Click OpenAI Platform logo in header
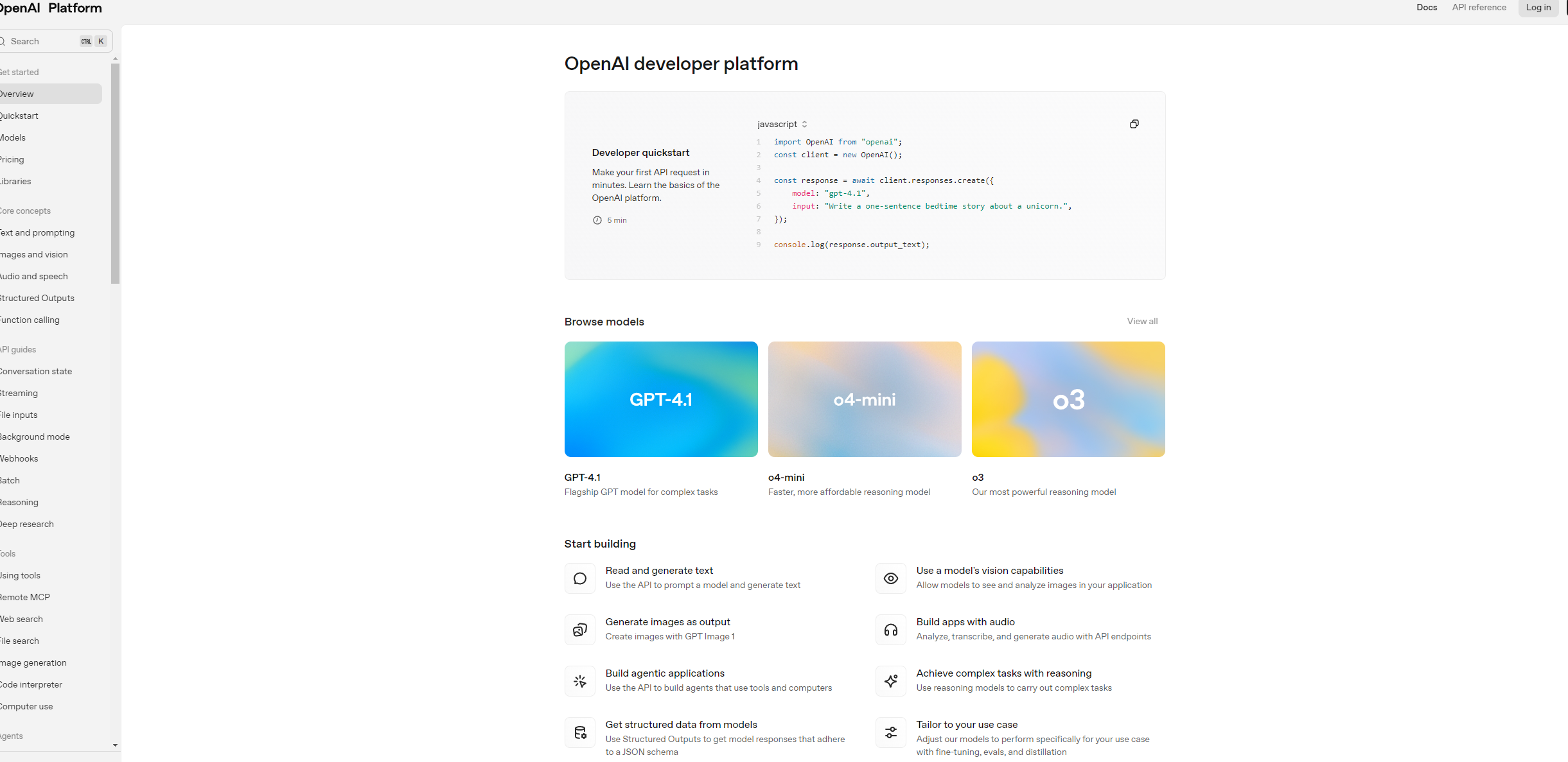This screenshot has height=762, width=1568. [x=51, y=8]
